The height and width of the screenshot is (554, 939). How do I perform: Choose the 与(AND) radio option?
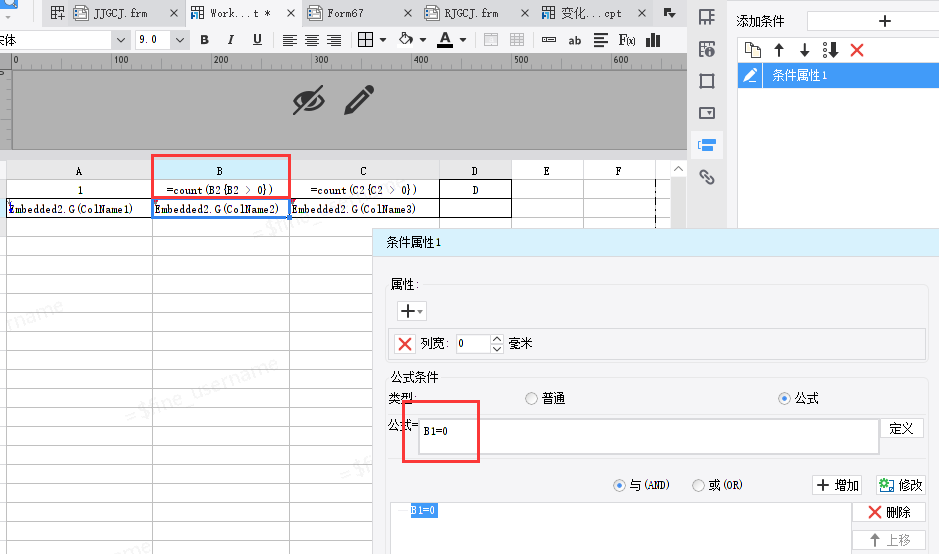619,485
